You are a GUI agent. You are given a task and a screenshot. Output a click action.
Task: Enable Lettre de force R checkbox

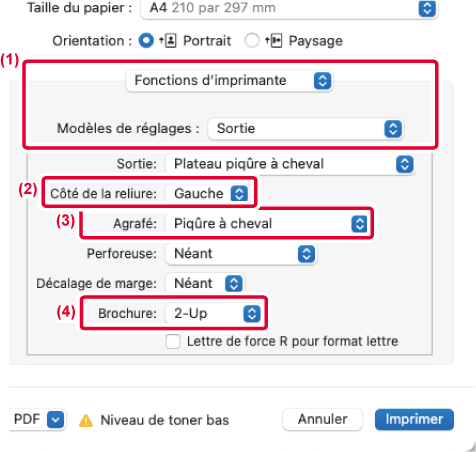coord(173,342)
